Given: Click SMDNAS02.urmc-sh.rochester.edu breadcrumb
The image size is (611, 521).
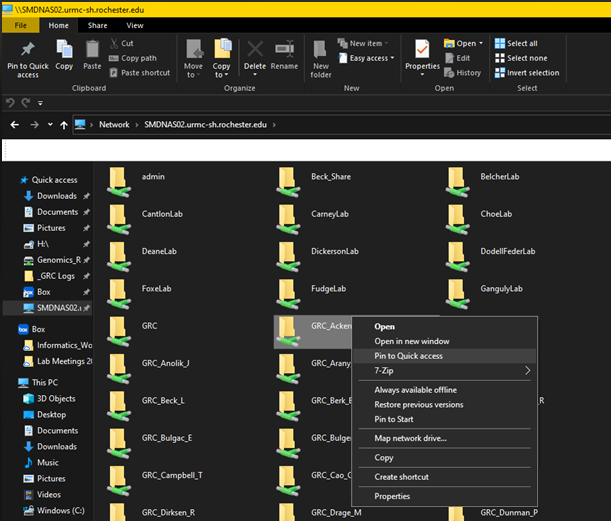Looking at the screenshot, I should point(205,125).
